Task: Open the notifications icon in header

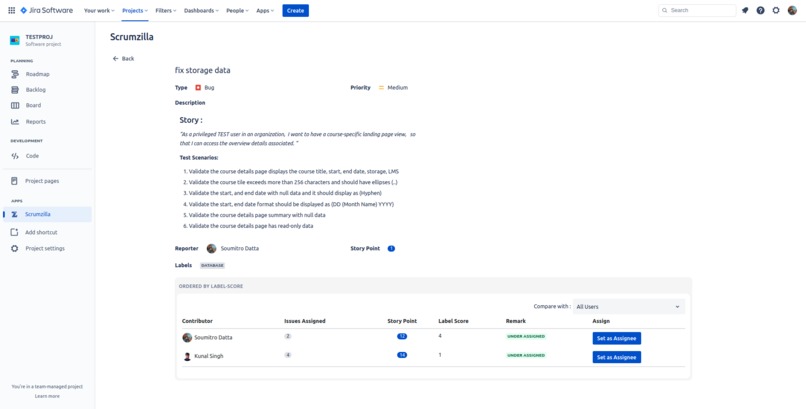Action: 745,10
